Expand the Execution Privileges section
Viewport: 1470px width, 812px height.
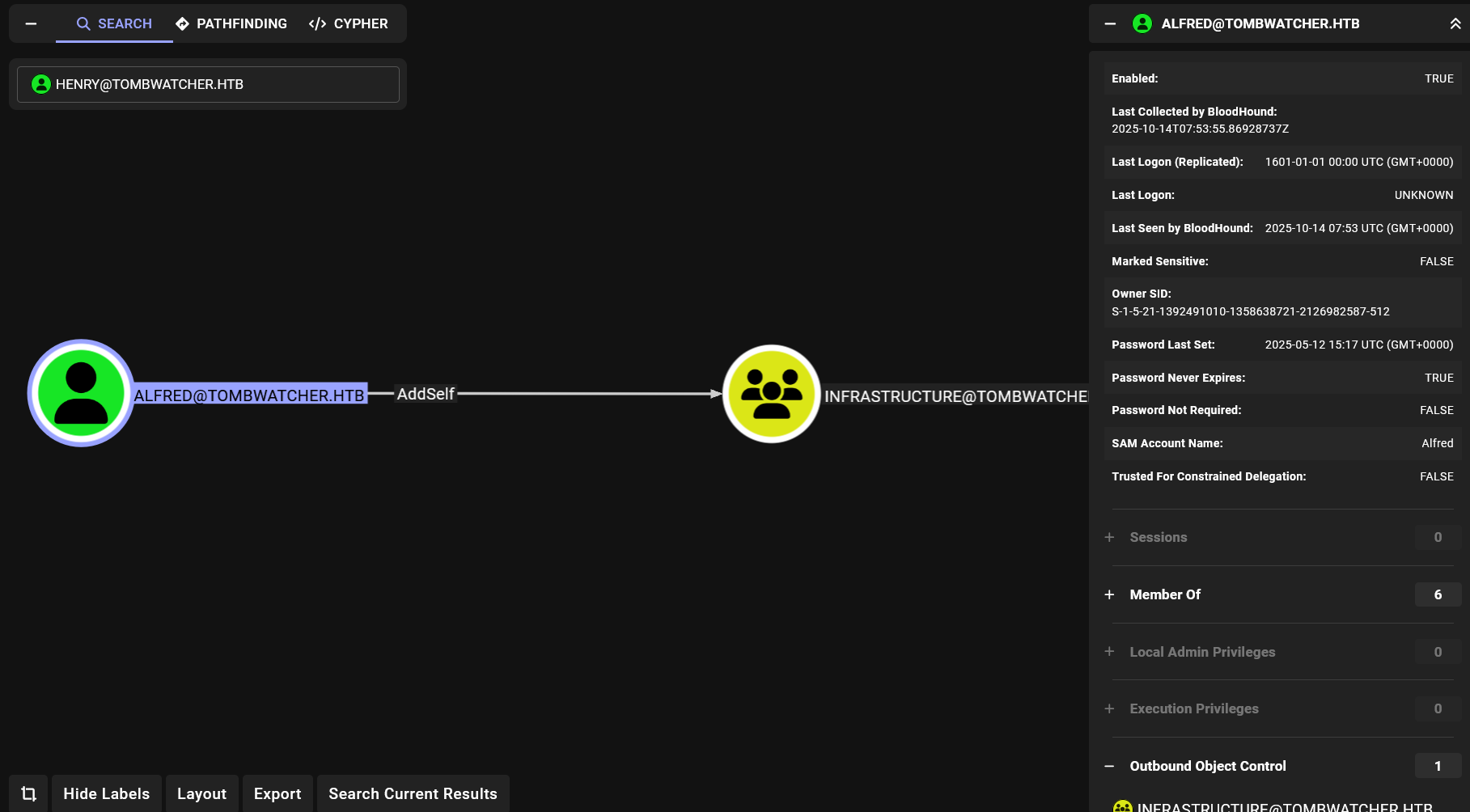pyautogui.click(x=1109, y=708)
